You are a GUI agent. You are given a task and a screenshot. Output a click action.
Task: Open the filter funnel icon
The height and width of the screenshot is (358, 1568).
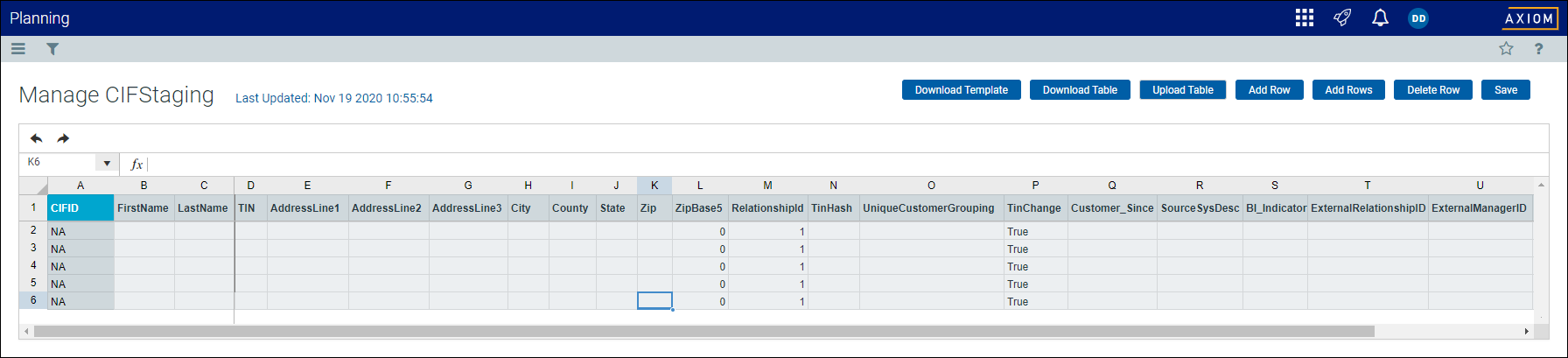52,49
